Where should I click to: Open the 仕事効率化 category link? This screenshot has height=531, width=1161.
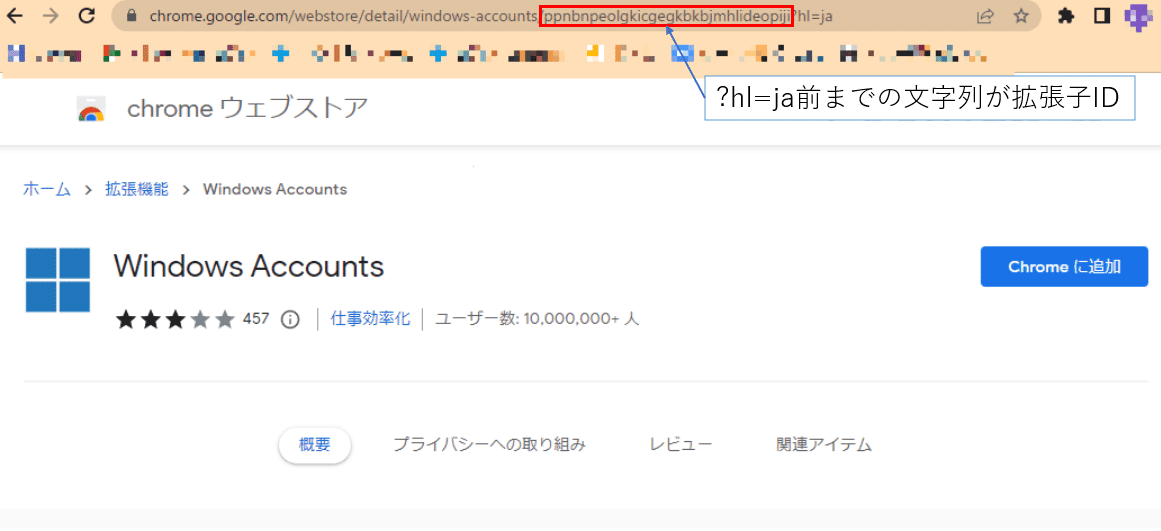[x=370, y=319]
